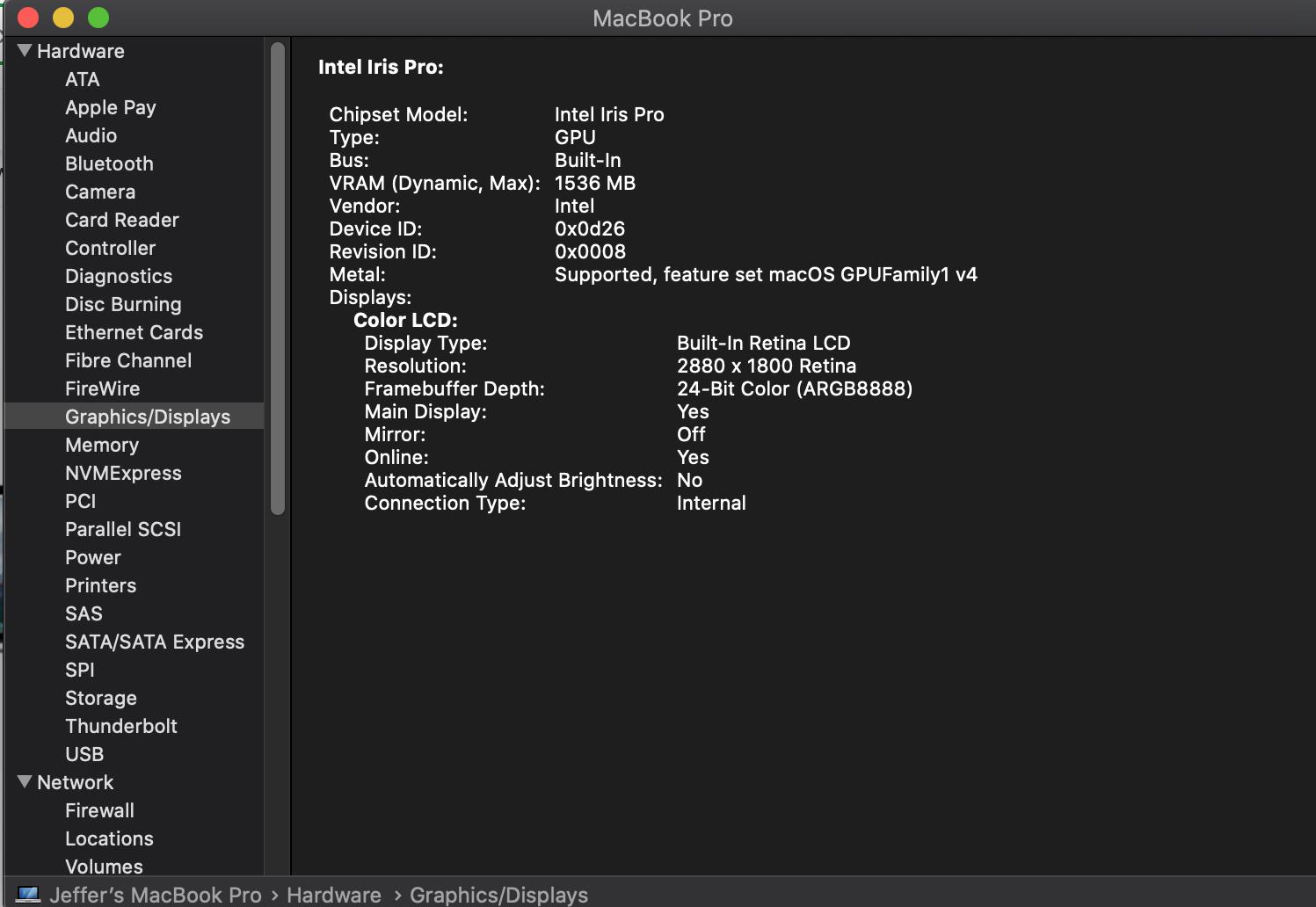Screen dimensions: 1316x907
Task: Minimize the window with yellow button
Action: click(63, 18)
